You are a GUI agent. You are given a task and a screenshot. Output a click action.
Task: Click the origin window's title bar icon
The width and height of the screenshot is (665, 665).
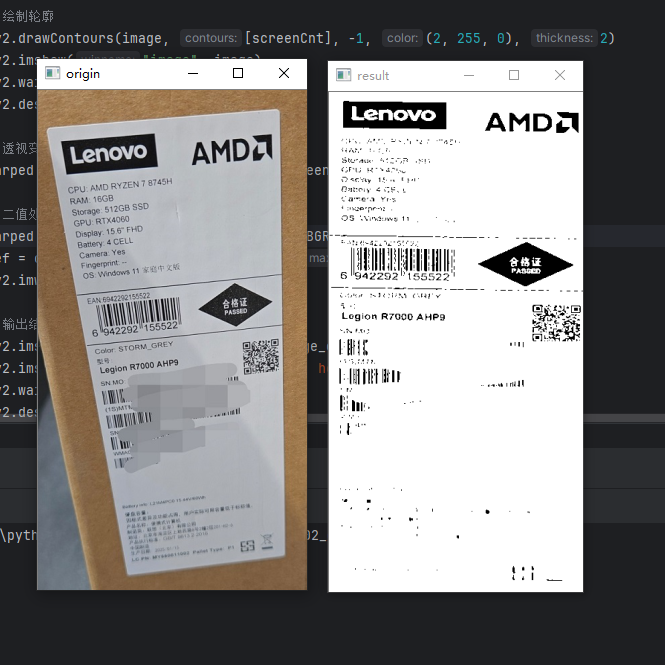click(52, 74)
